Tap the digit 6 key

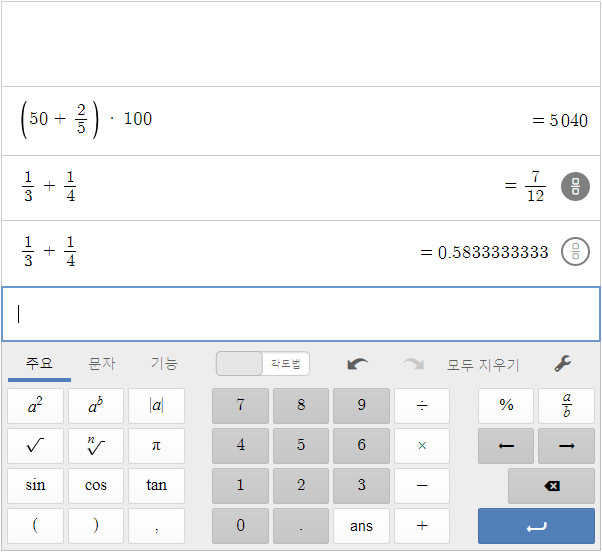[361, 446]
